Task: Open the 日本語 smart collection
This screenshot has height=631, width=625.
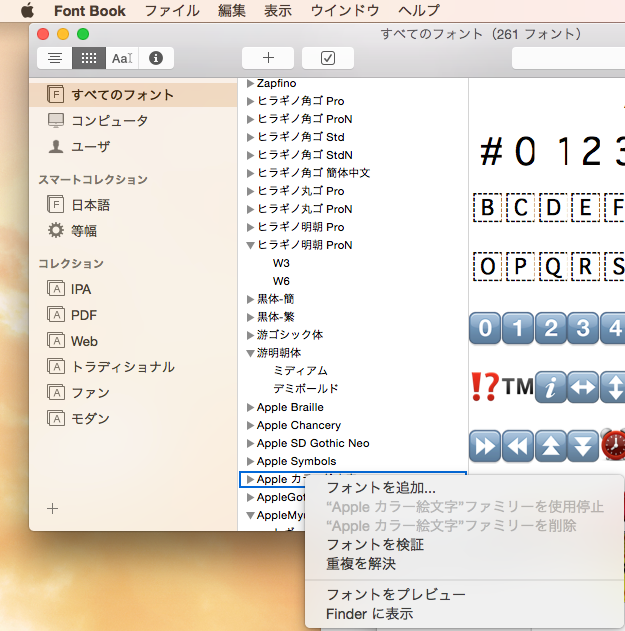Action: pos(133,205)
